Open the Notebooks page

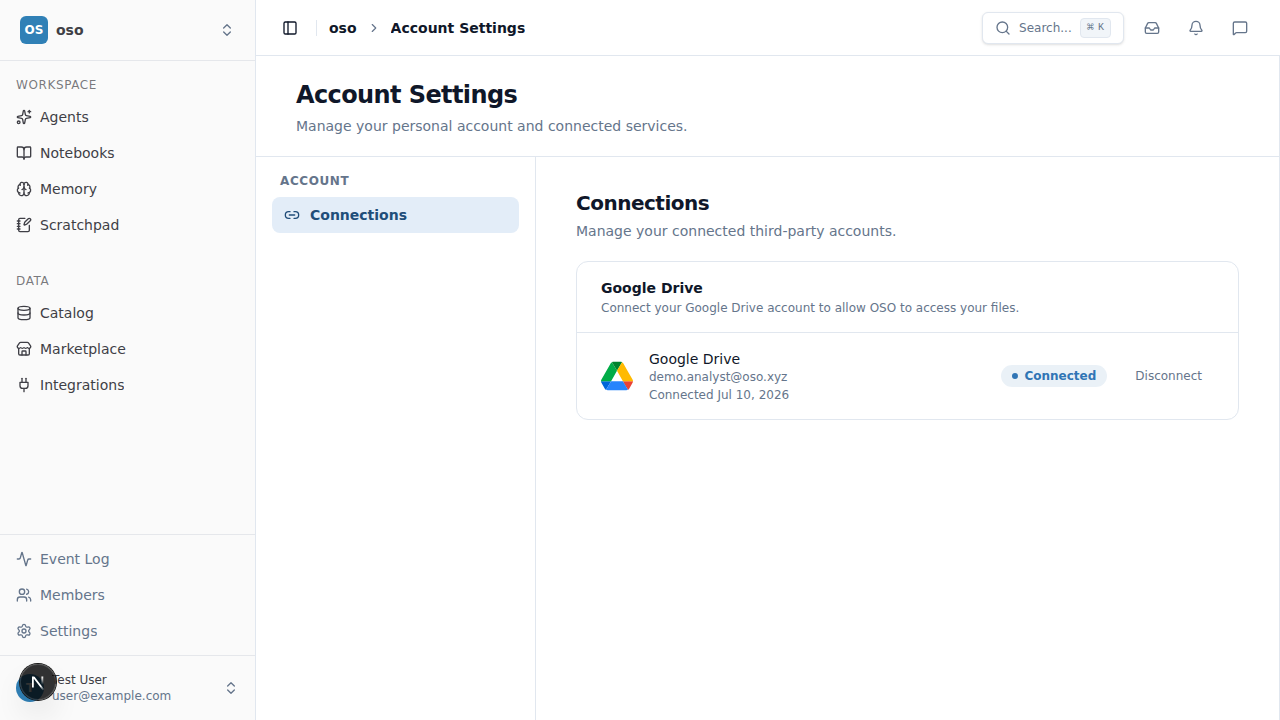click(128, 153)
